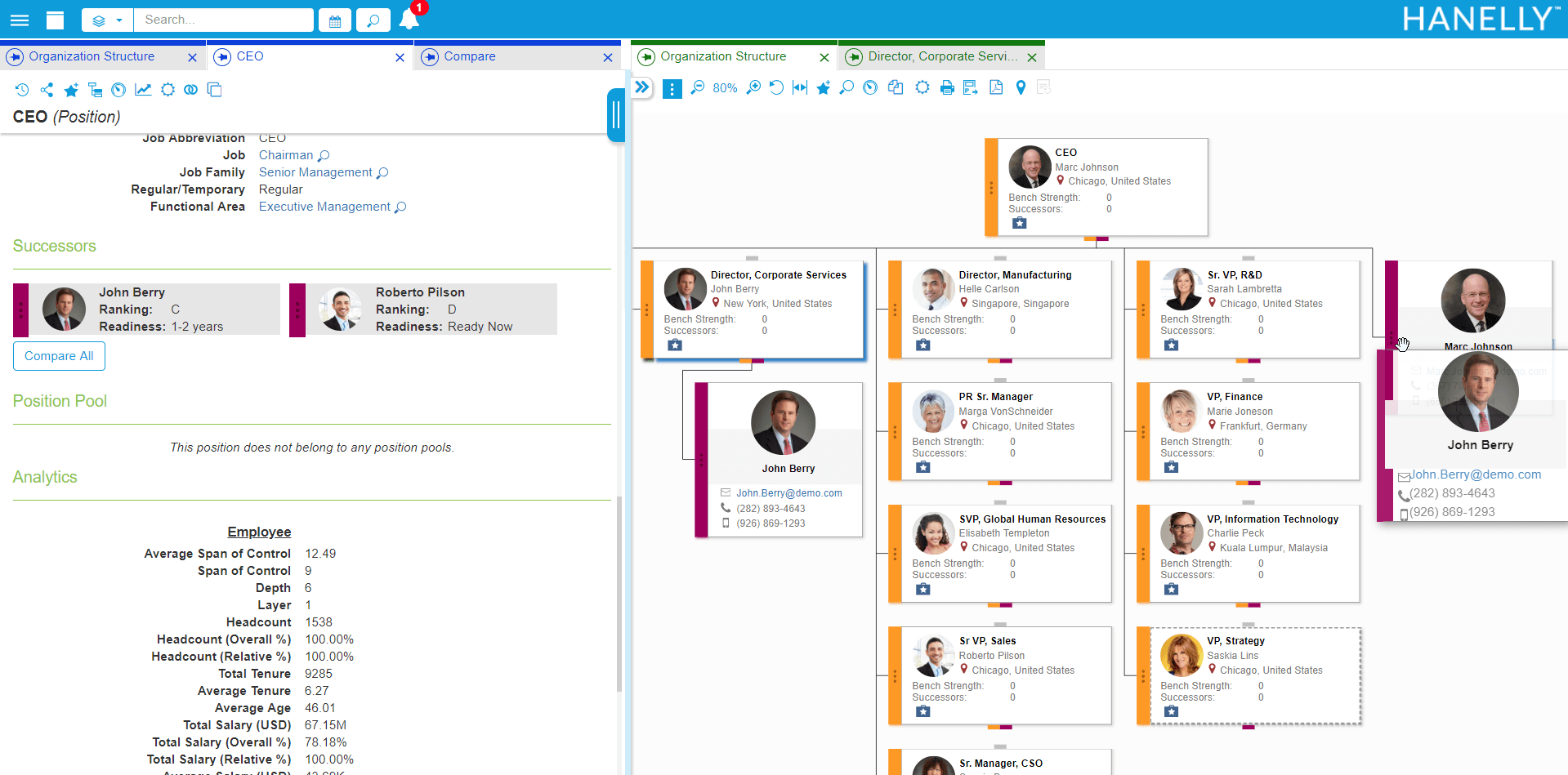
Task: Open the hamburger menu
Action: 18,20
